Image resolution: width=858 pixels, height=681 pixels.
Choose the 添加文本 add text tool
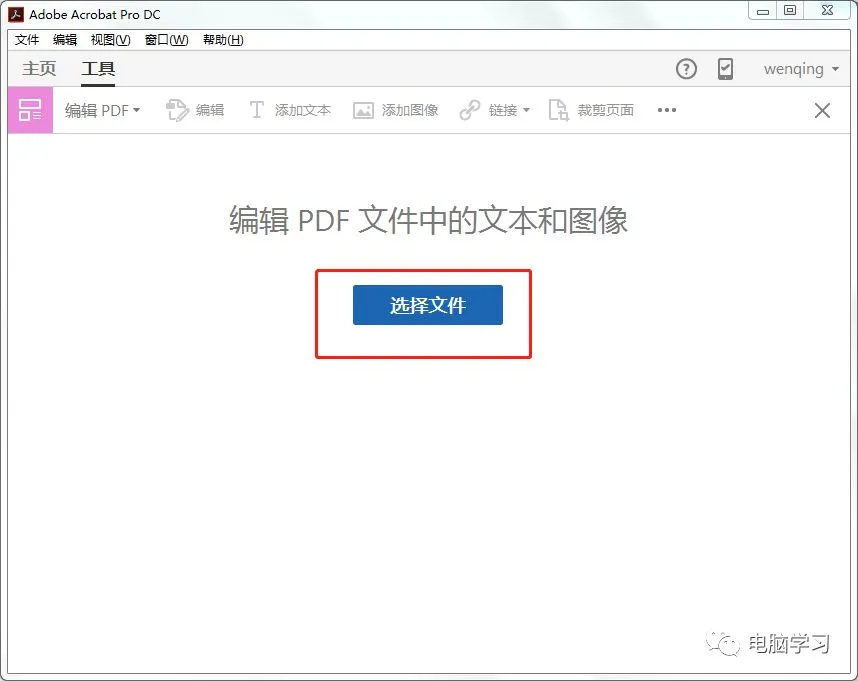pos(290,110)
